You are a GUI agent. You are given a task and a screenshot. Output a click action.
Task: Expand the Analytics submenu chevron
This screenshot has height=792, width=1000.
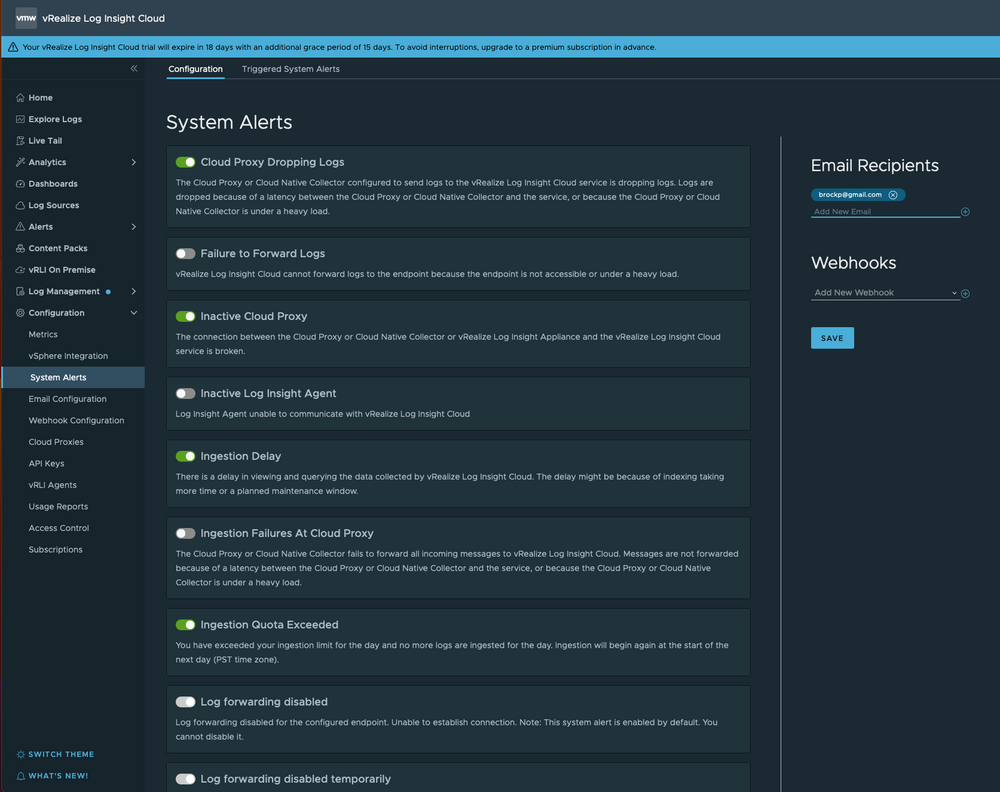(133, 162)
